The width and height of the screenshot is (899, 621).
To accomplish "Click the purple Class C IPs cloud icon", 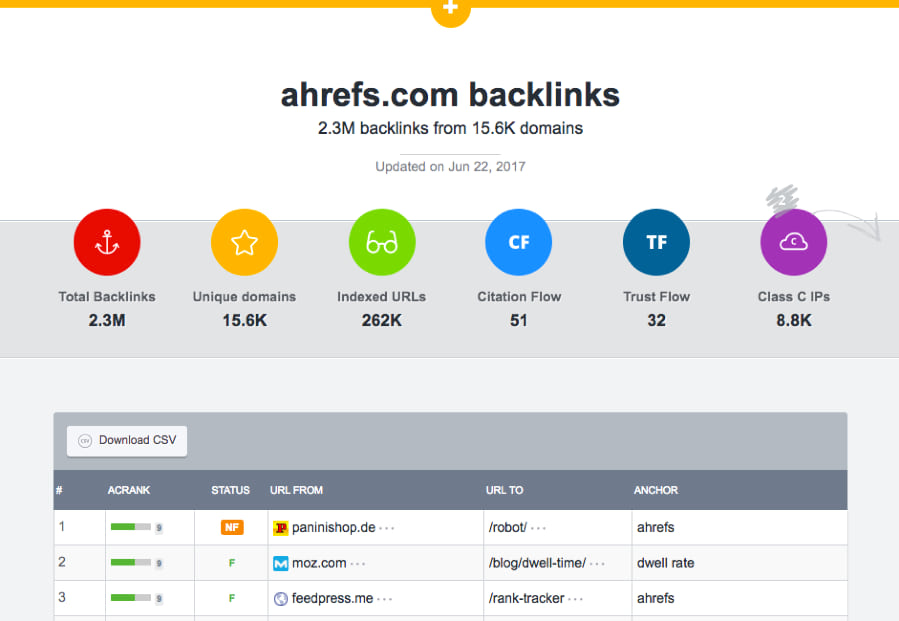I will point(794,243).
